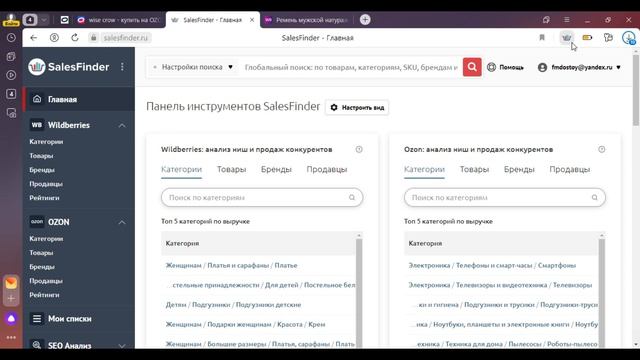The height and width of the screenshot is (360, 640).
Task: Click the Wildberries category search magnifier icon
Action: tap(352, 198)
